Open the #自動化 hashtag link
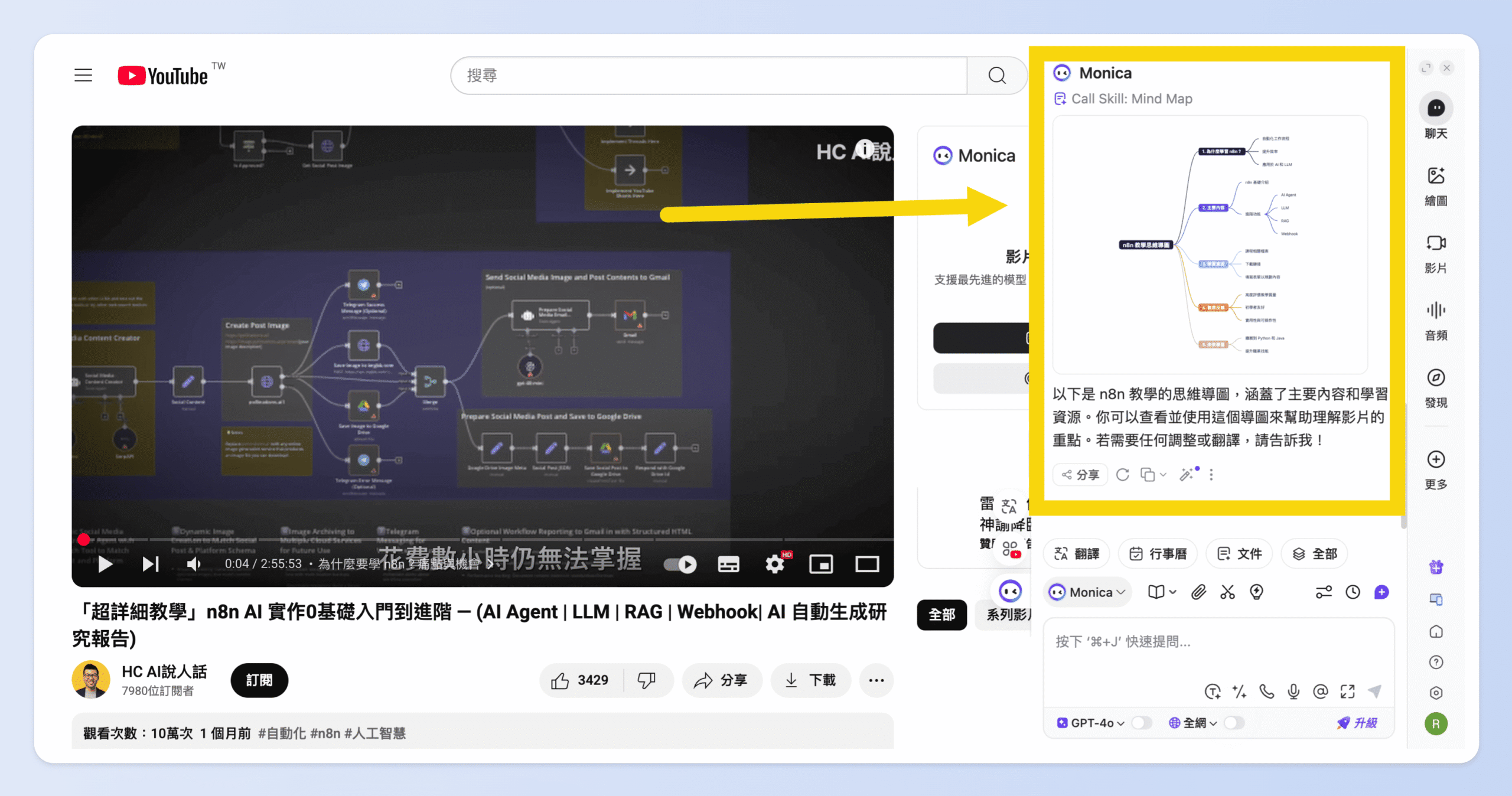The image size is (1512, 796). (282, 733)
